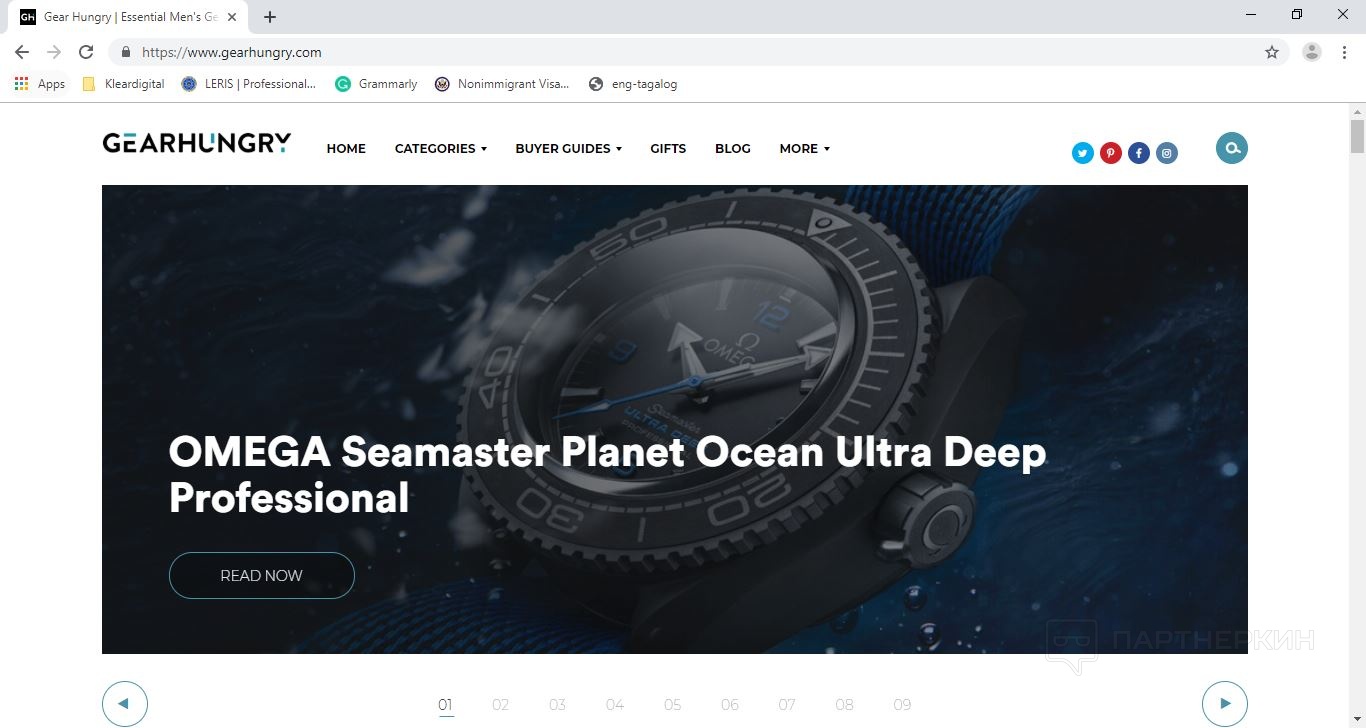Open the Kleardigital bookmark folder
The width and height of the screenshot is (1366, 728).
point(123,84)
